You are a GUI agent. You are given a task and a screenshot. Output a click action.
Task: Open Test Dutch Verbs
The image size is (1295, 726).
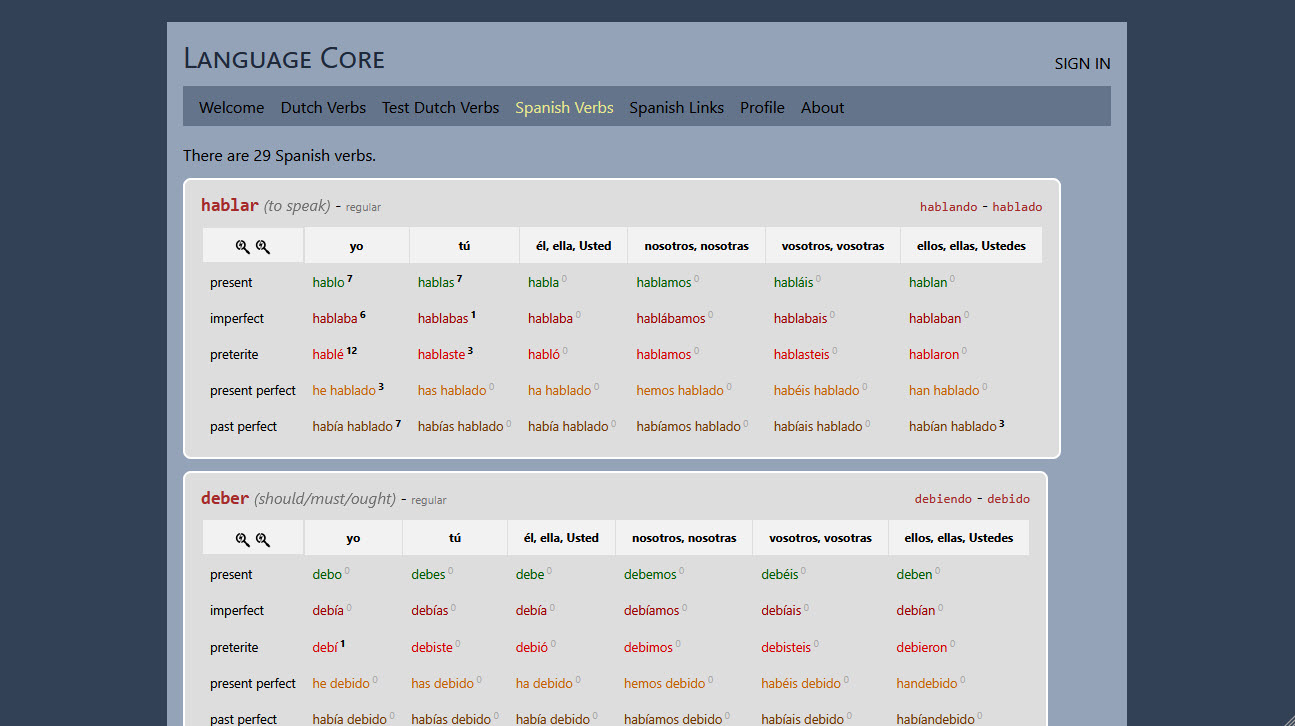[440, 107]
